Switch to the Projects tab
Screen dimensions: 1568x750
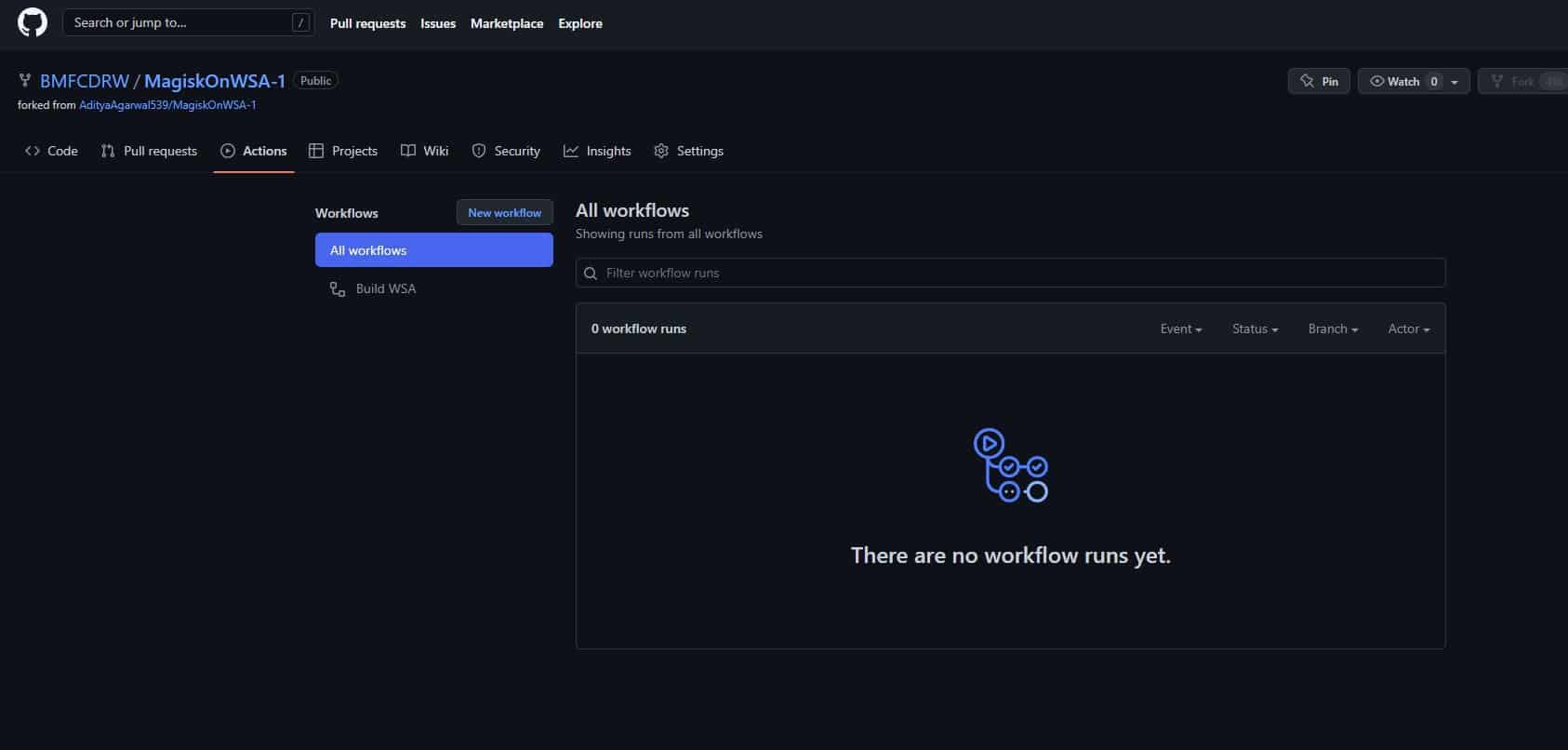pos(343,151)
